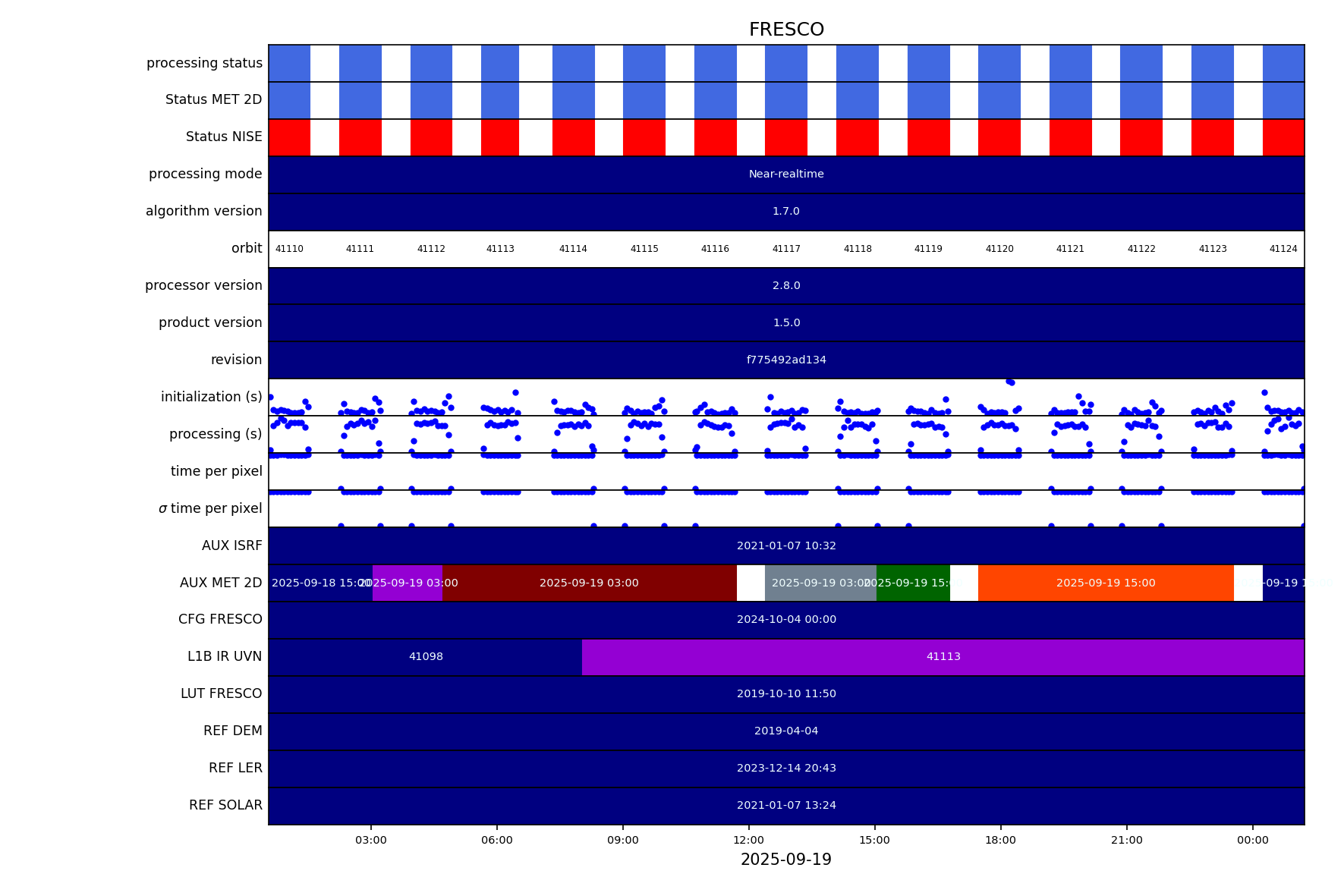Select orbit number 41117 label
Screen dimensions: 1344x896
coord(786,249)
